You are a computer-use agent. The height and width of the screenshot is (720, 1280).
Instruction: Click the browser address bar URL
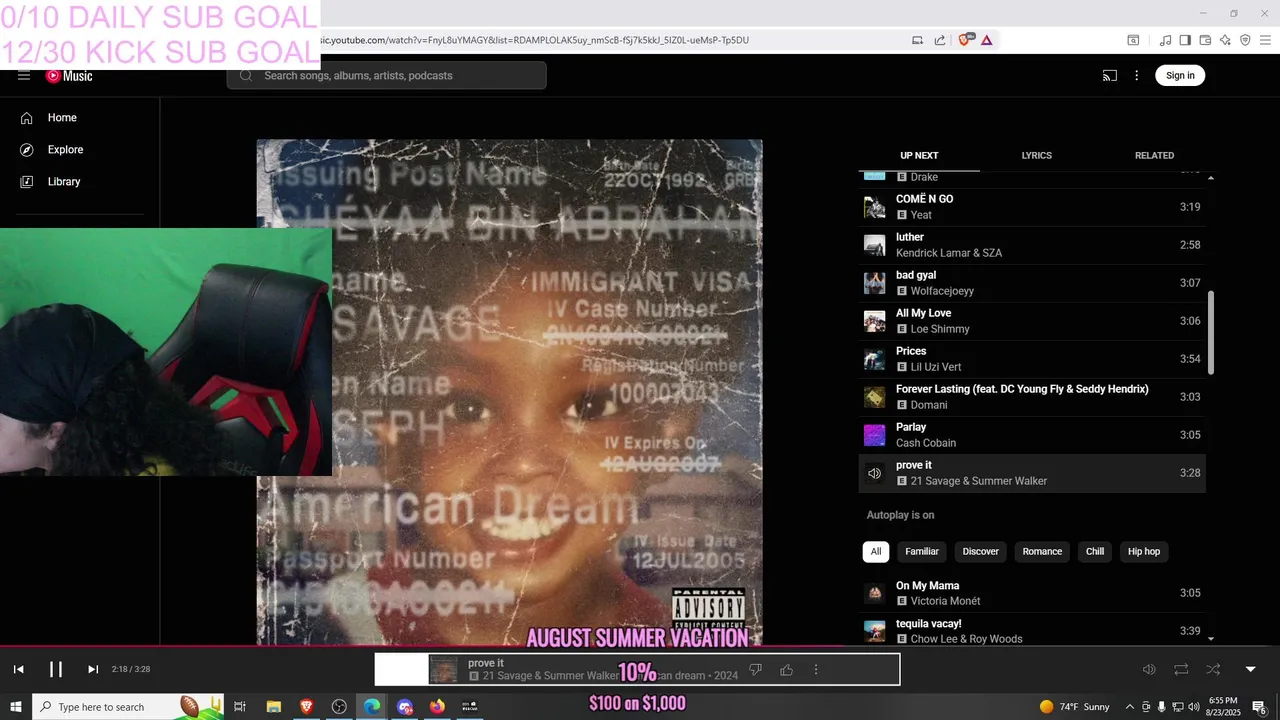click(x=535, y=40)
